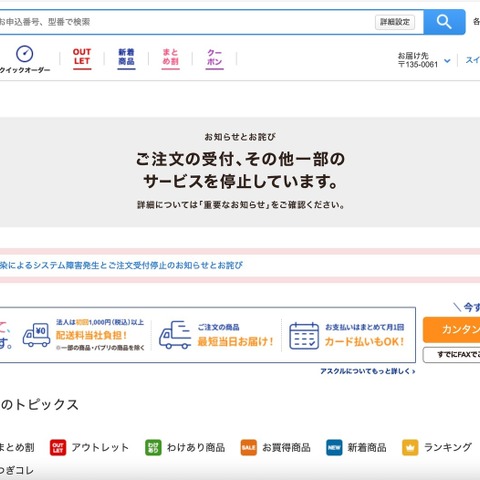
Task: Click カード払いもOK! text
Action: [x=364, y=341]
